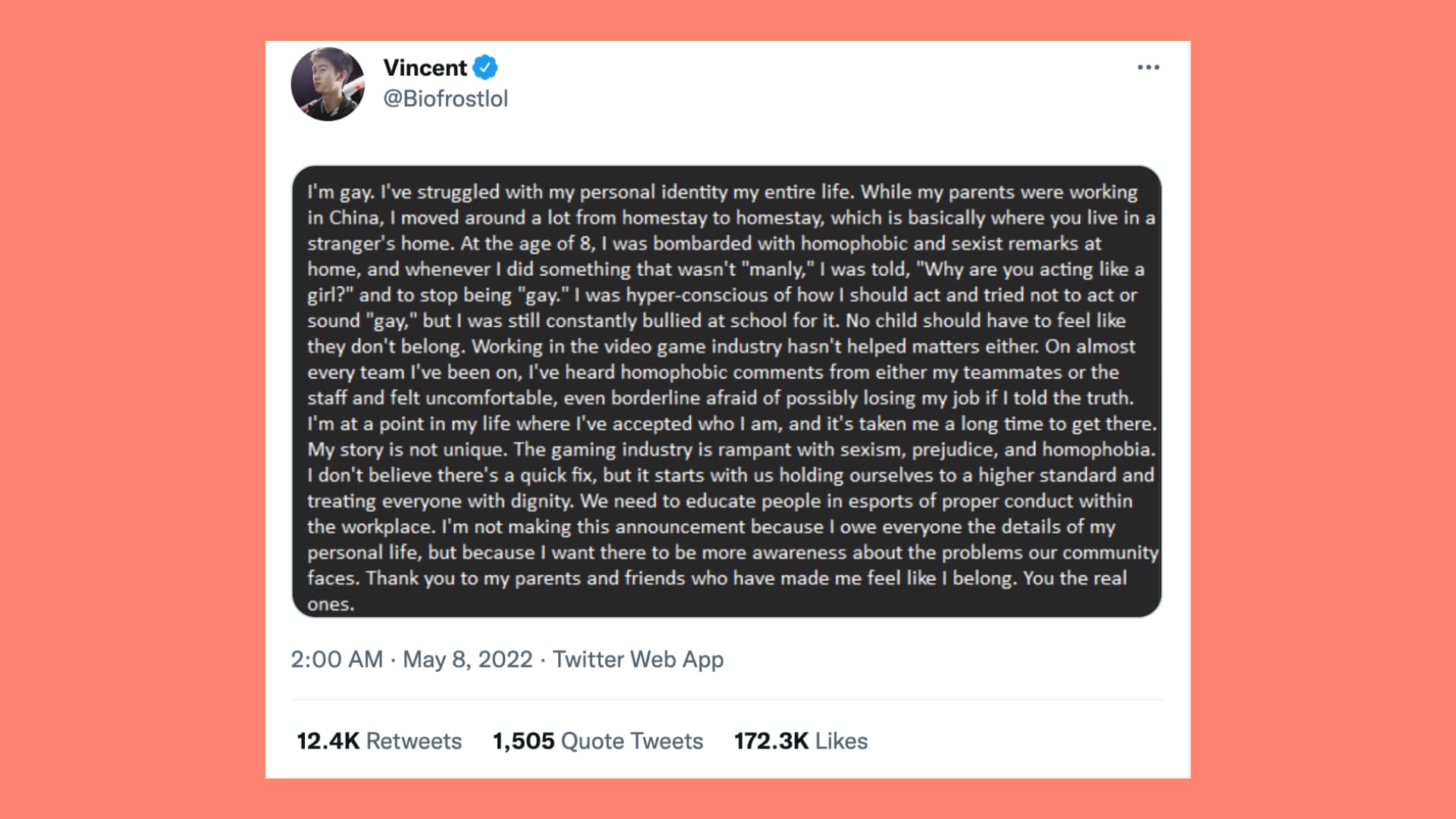Screen dimensions: 1456x819
Task: Open the three-dot more options menu
Action: coord(1148,67)
